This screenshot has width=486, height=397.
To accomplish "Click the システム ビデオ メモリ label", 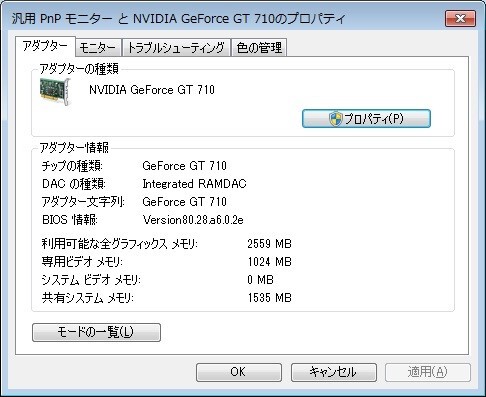I will click(91, 280).
